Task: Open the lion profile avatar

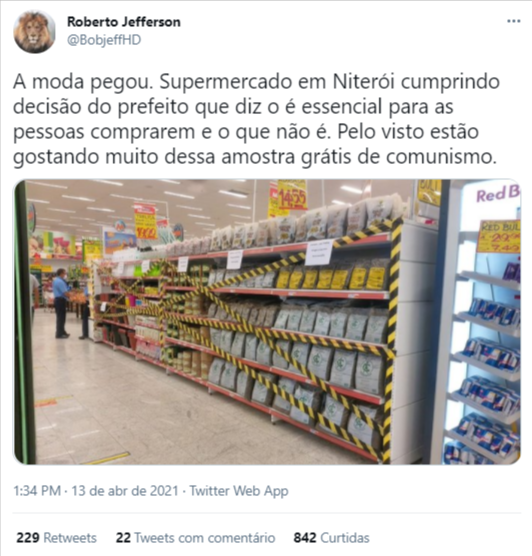Action: coord(34,32)
